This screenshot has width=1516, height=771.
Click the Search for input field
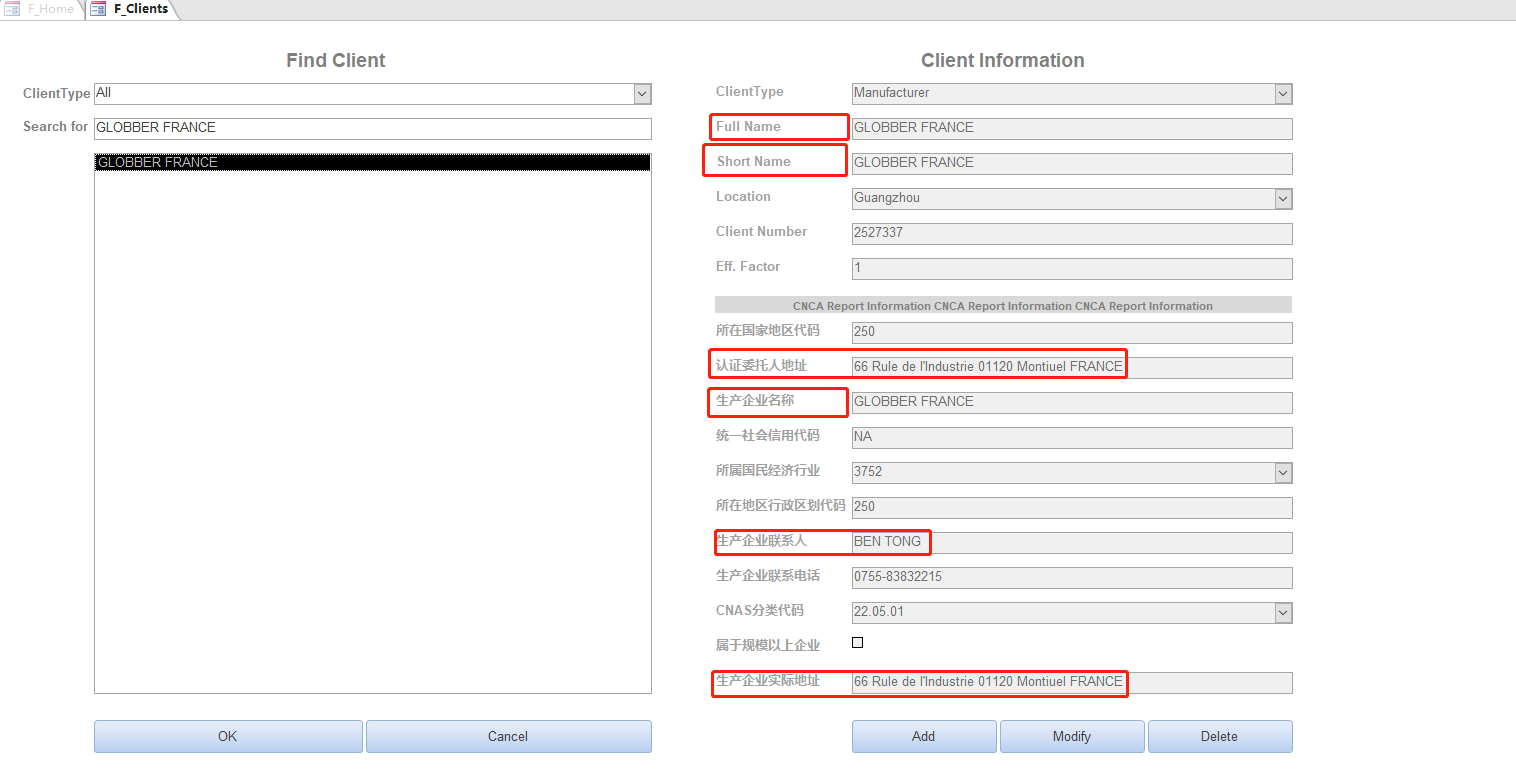[x=372, y=128]
